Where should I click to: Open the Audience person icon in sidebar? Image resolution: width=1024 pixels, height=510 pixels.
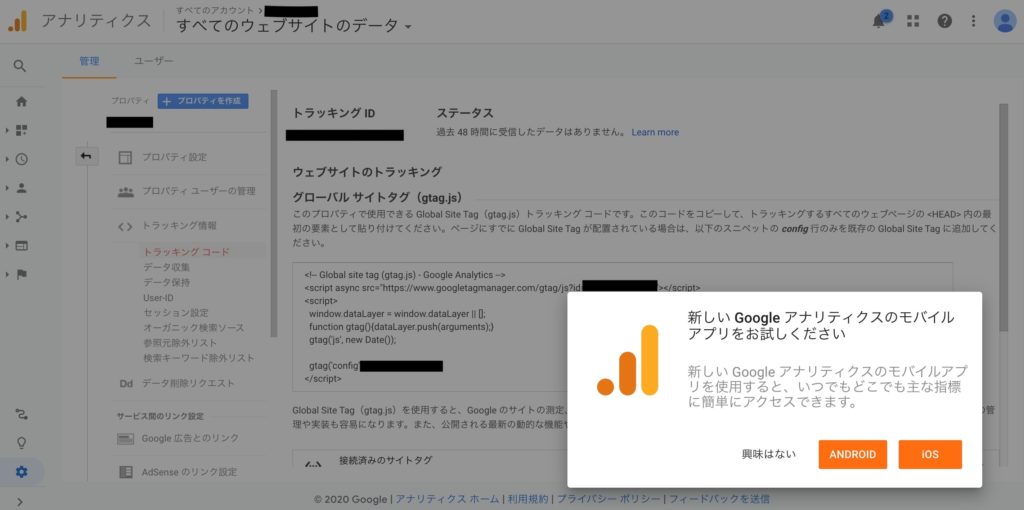(x=21, y=188)
